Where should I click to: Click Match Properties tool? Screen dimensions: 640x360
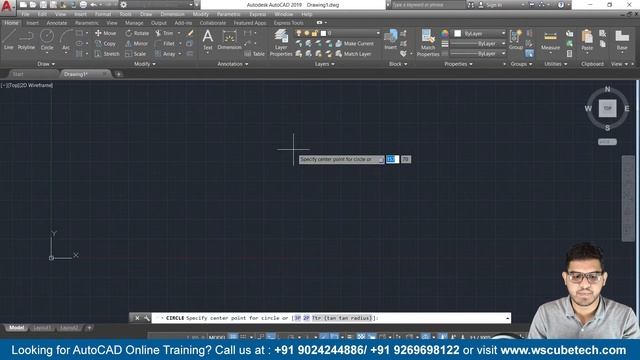pos(428,42)
